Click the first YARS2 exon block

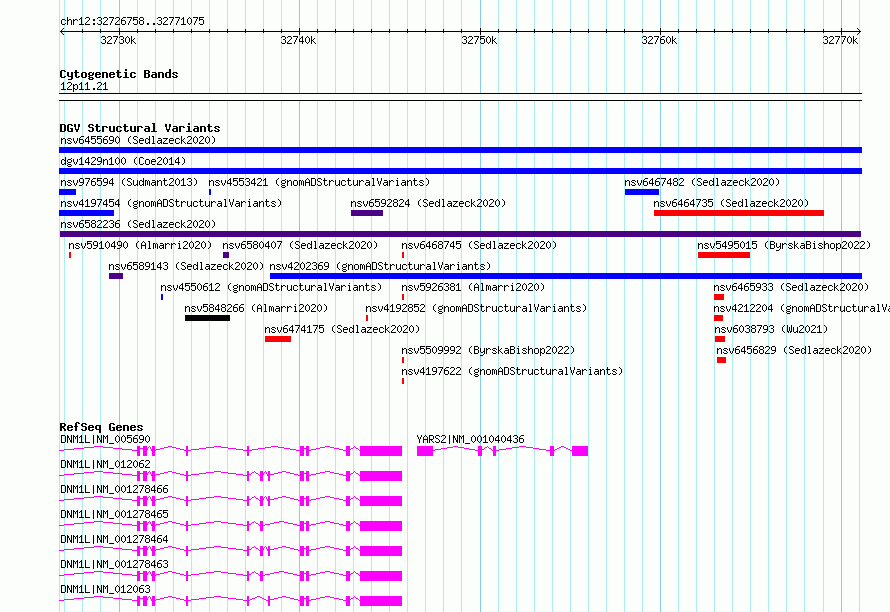(x=425, y=451)
